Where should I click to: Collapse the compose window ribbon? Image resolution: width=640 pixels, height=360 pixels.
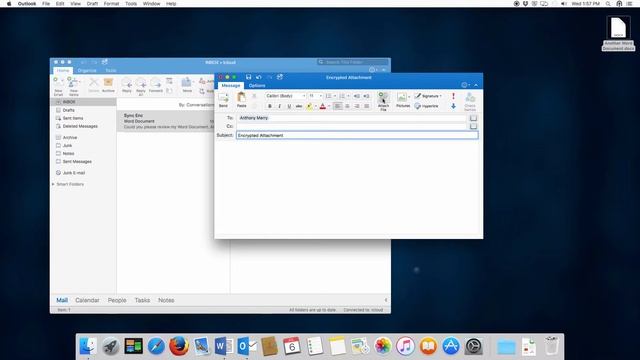coord(476,85)
